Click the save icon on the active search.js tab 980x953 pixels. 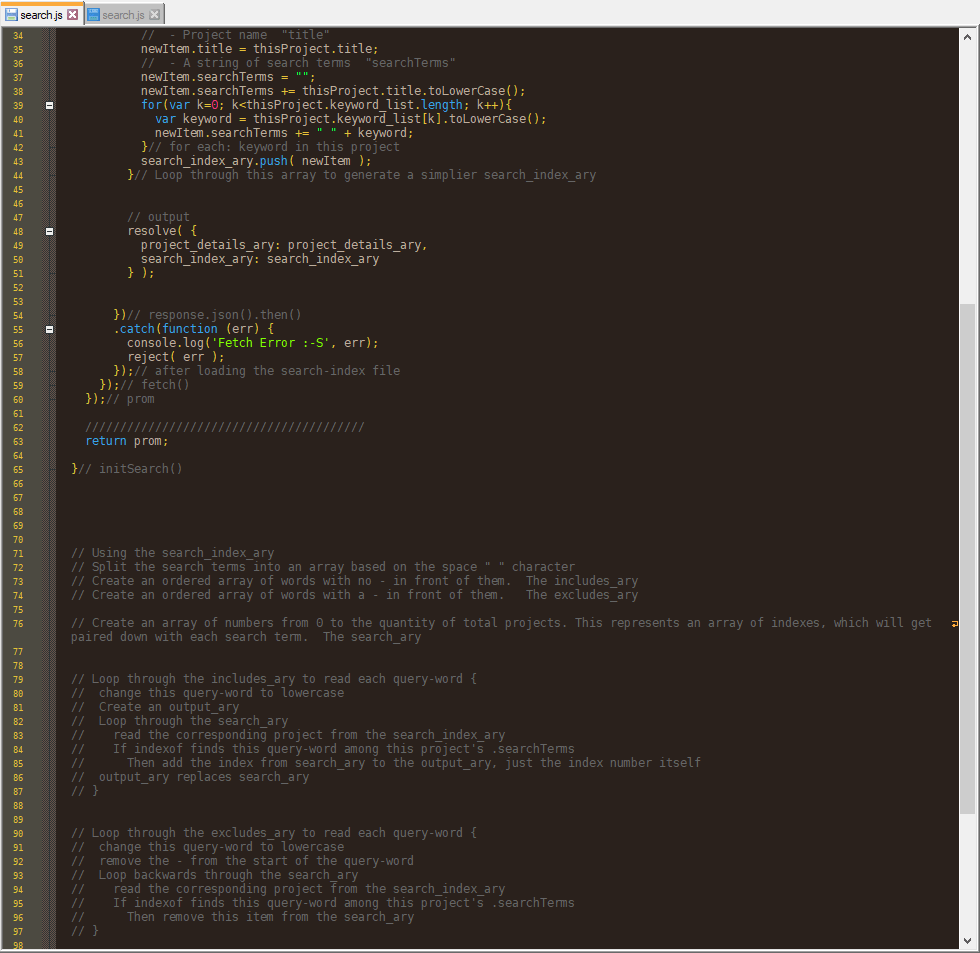tap(12, 15)
